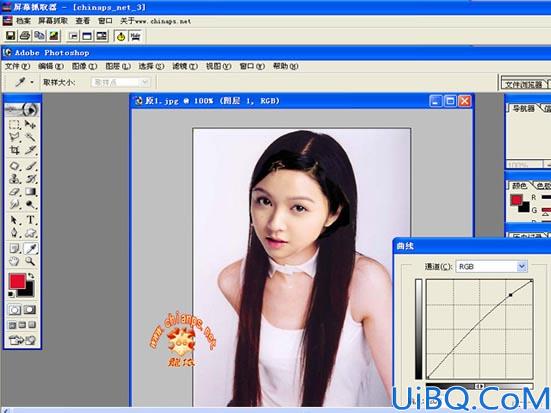Select the Magic Wand tool
This screenshot has height=413, width=551.
coord(30,137)
